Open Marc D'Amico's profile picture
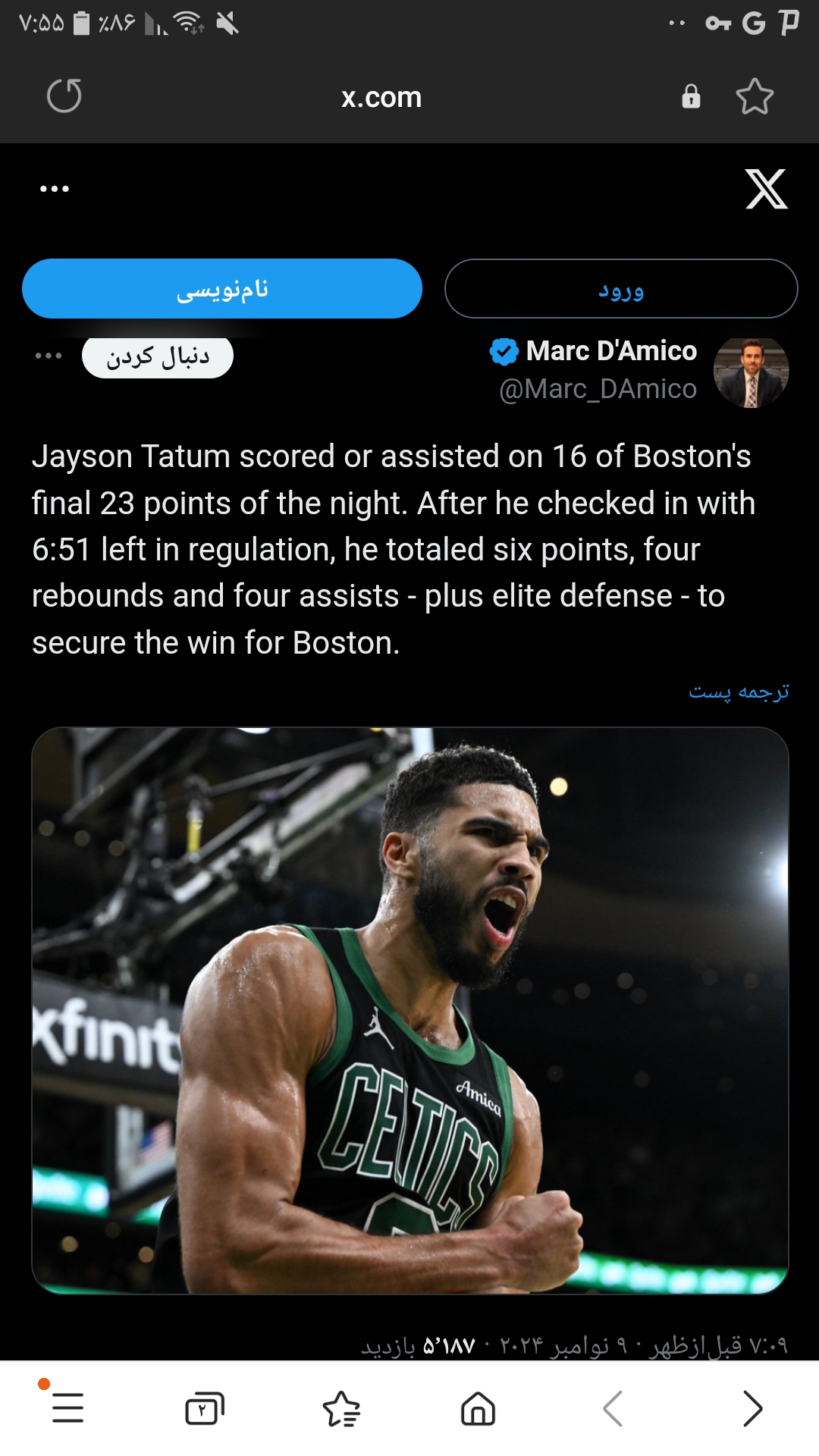819x1456 pixels. (751, 372)
